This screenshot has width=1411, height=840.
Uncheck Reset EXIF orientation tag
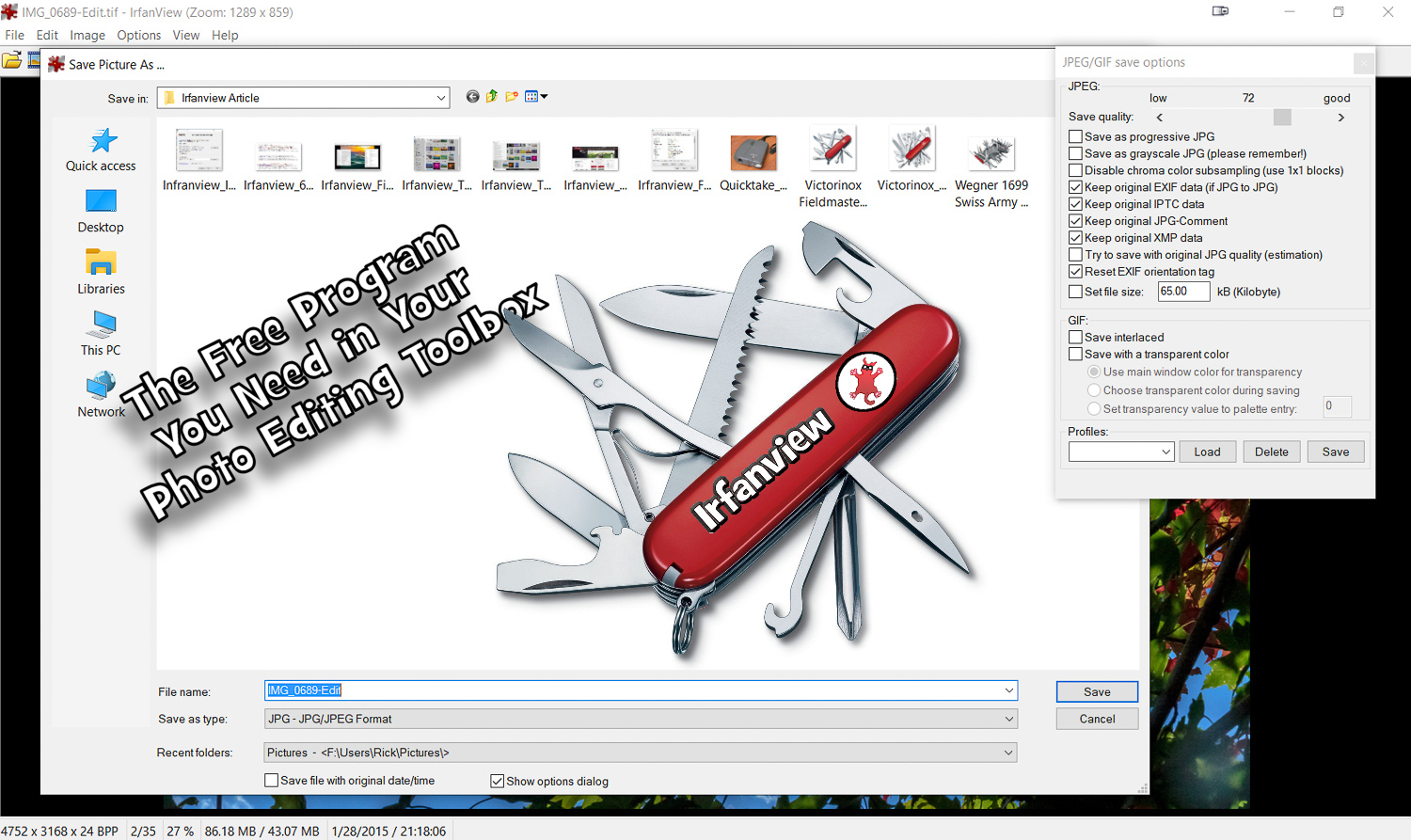pos(1075,272)
